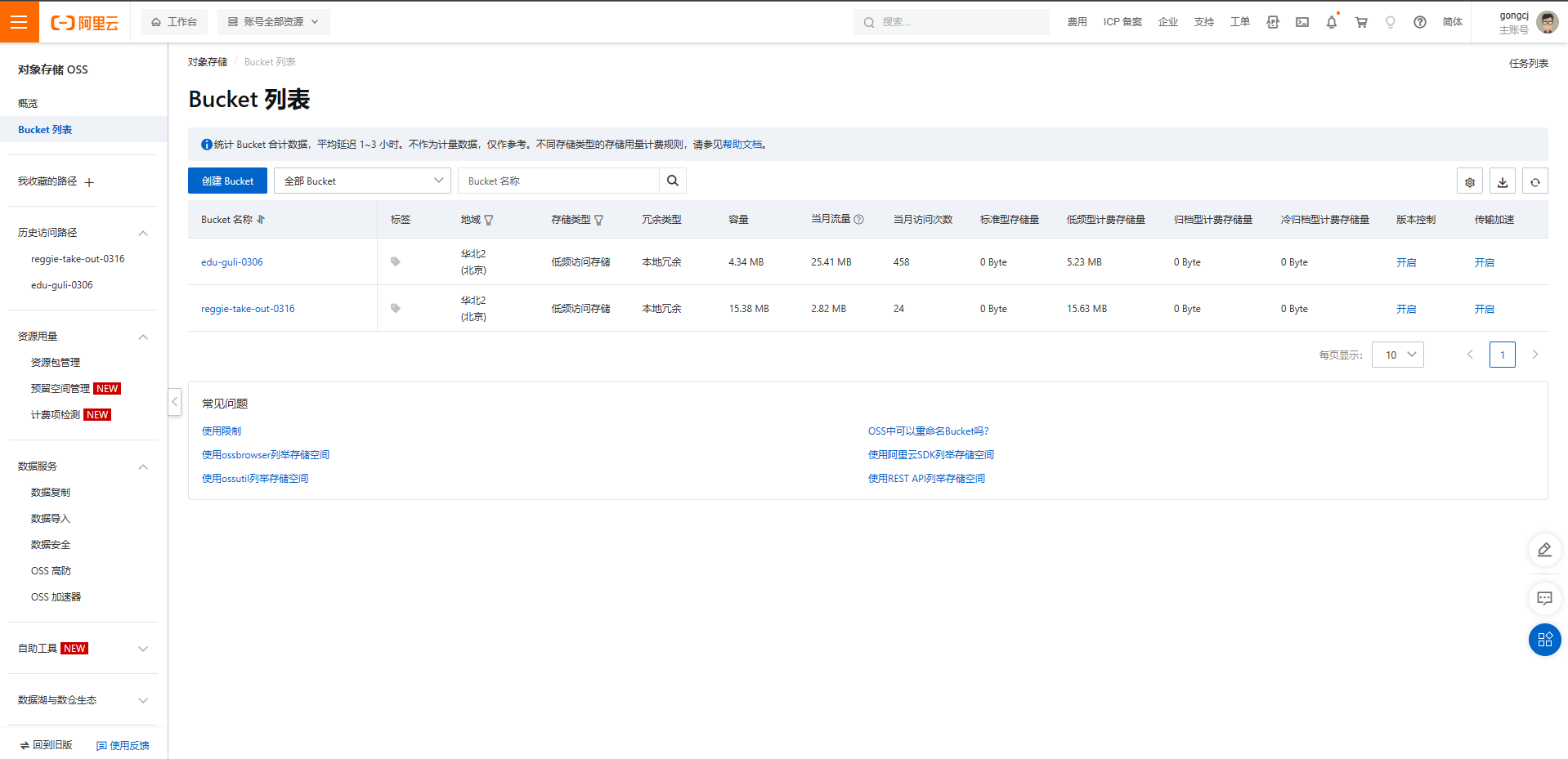The image size is (1568, 759).
Task: Click the notification bell icon
Action: [1331, 22]
